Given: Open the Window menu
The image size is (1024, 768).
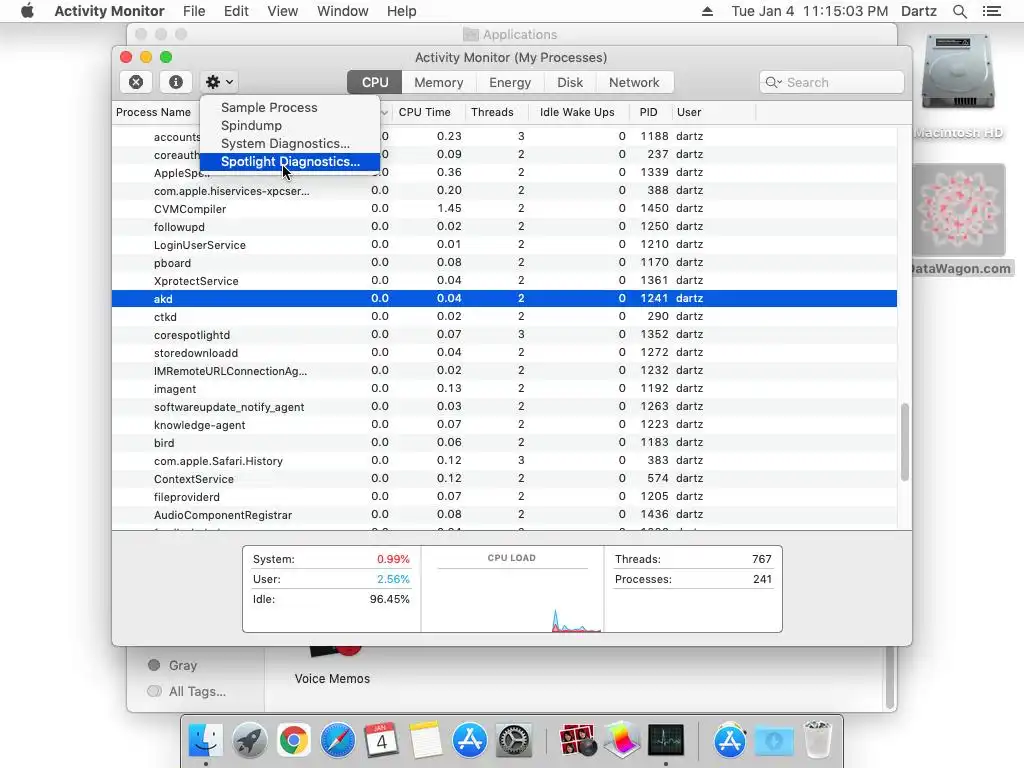Looking at the screenshot, I should click(343, 11).
